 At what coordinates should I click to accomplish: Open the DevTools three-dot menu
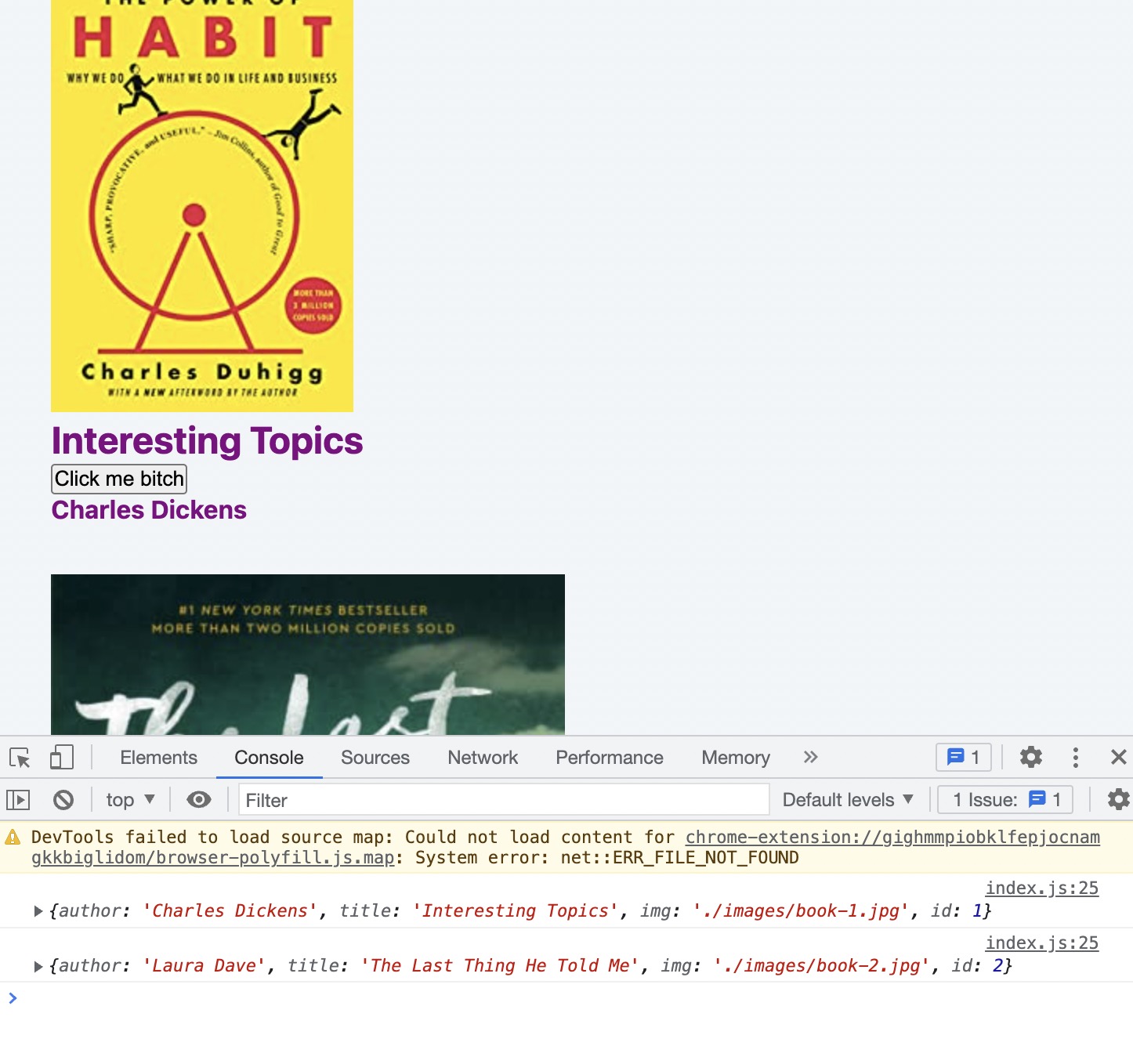click(x=1075, y=757)
